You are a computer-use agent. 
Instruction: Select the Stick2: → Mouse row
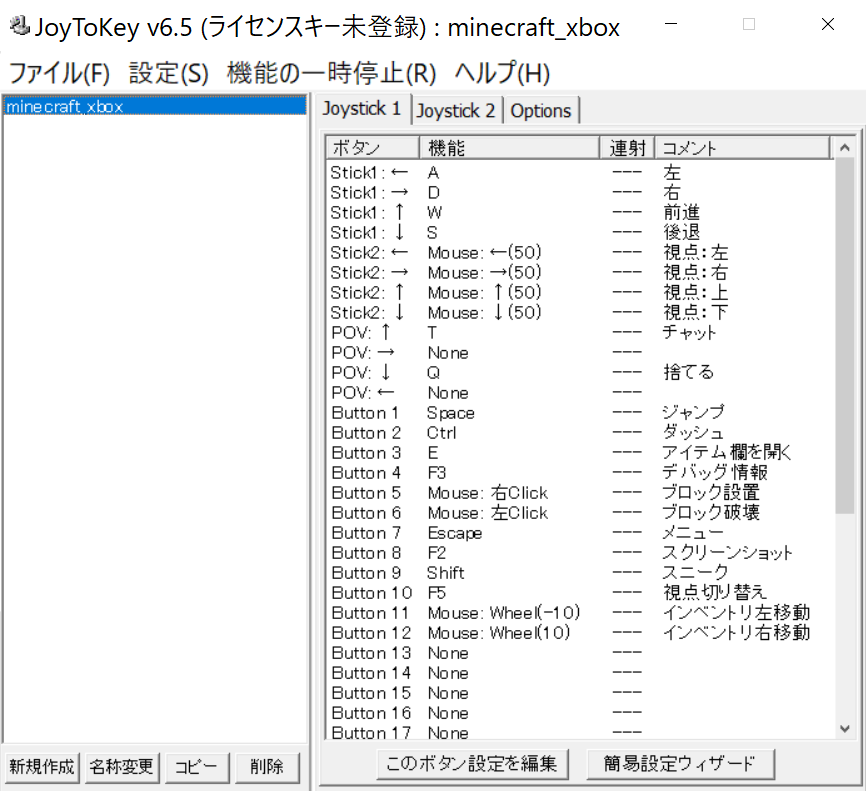pos(579,272)
